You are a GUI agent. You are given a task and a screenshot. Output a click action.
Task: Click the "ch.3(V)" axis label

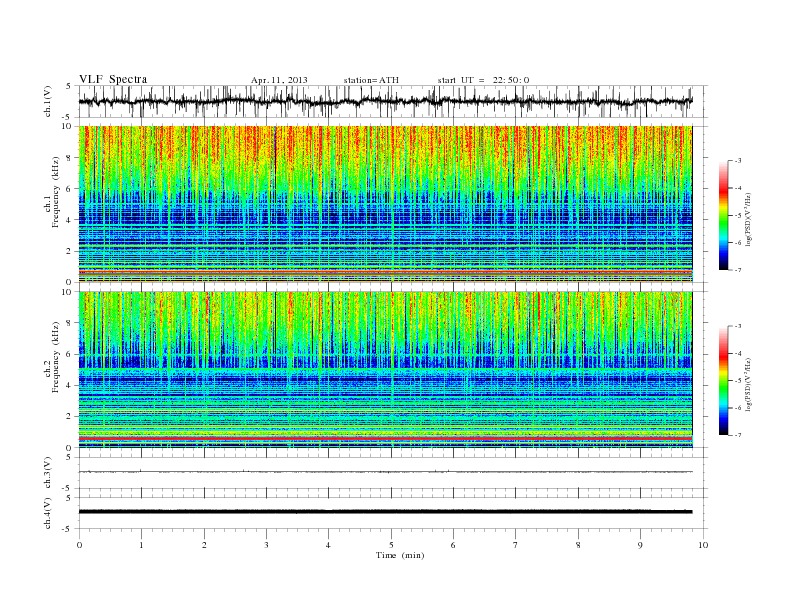pos(48,473)
